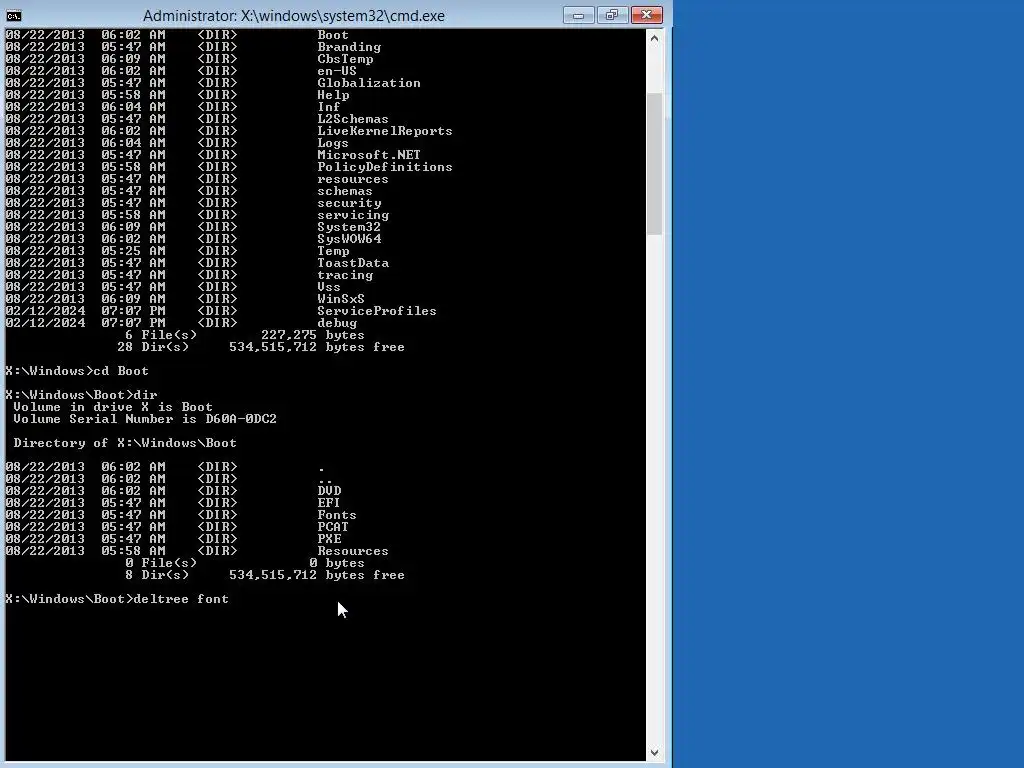Click the vertical scrollbar thumb
The width and height of the screenshot is (1024, 768).
[x=654, y=163]
